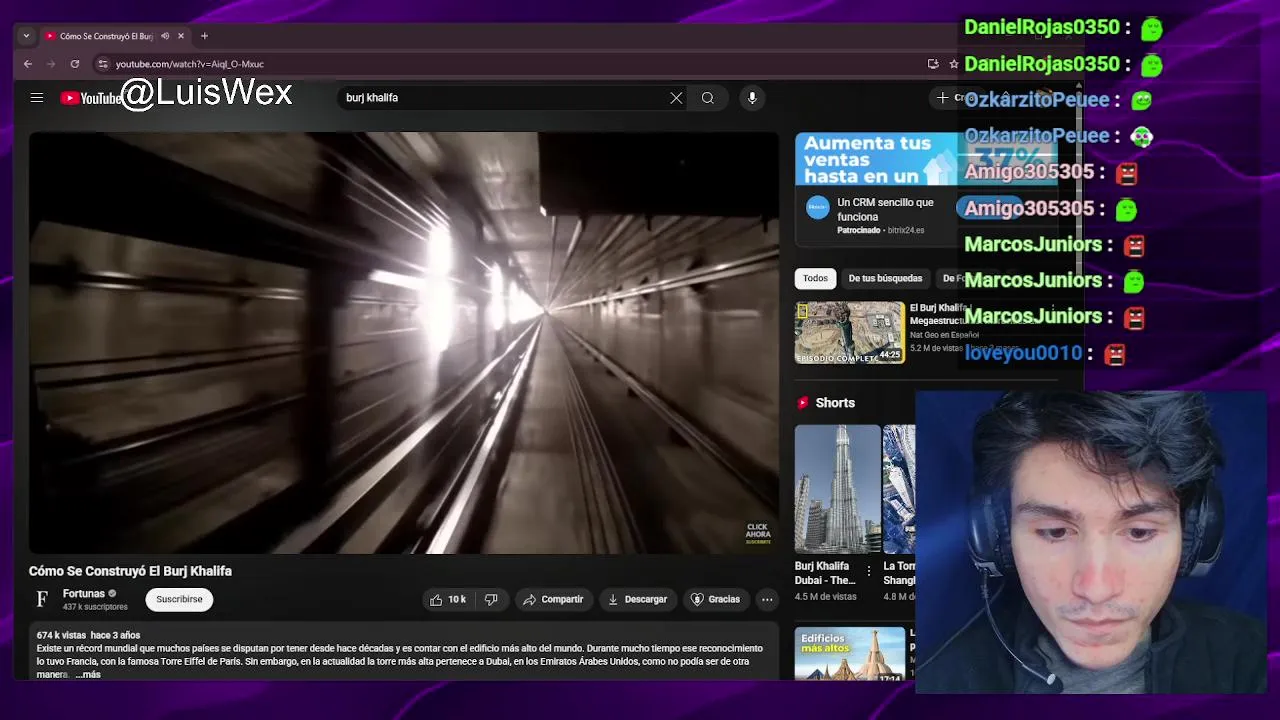Share the video via Compartir
This screenshot has height=720, width=1280.
(553, 599)
